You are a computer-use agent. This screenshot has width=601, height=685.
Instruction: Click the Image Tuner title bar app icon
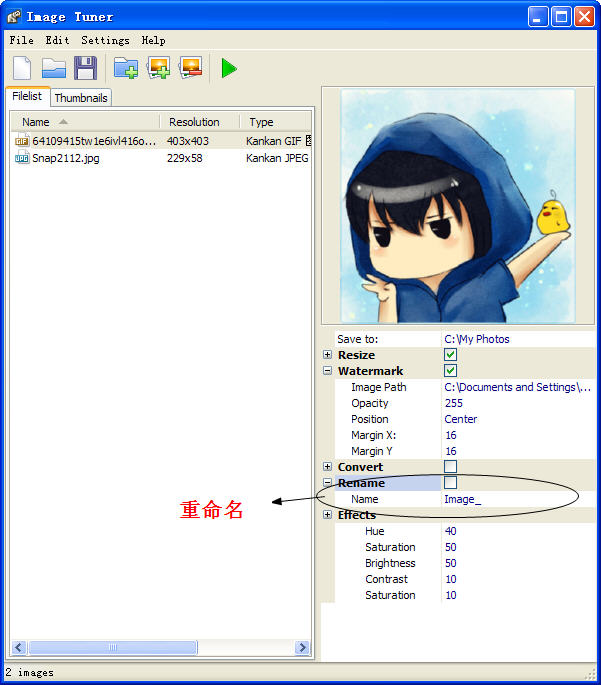point(14,17)
